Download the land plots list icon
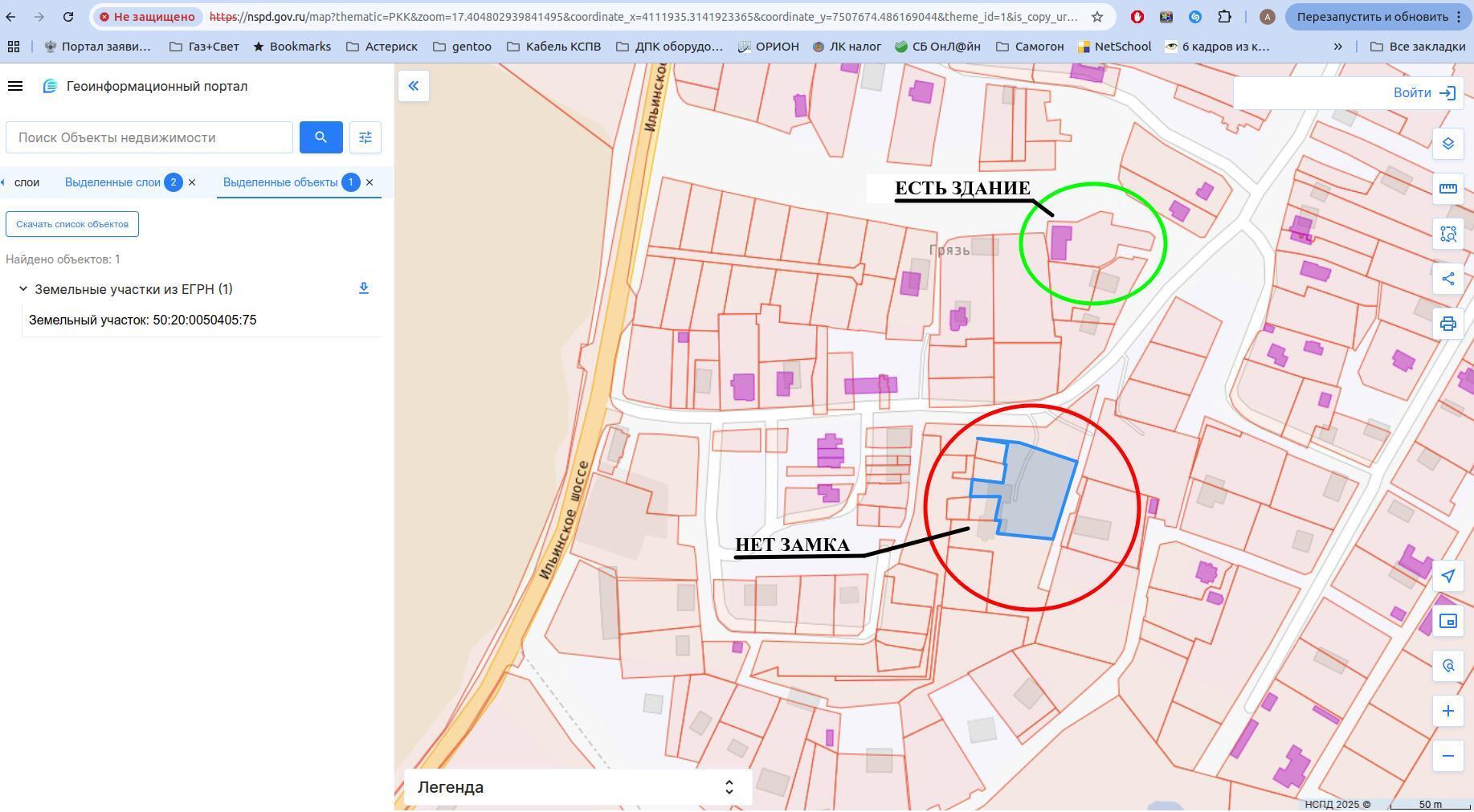The width and height of the screenshot is (1474, 812). tap(364, 288)
